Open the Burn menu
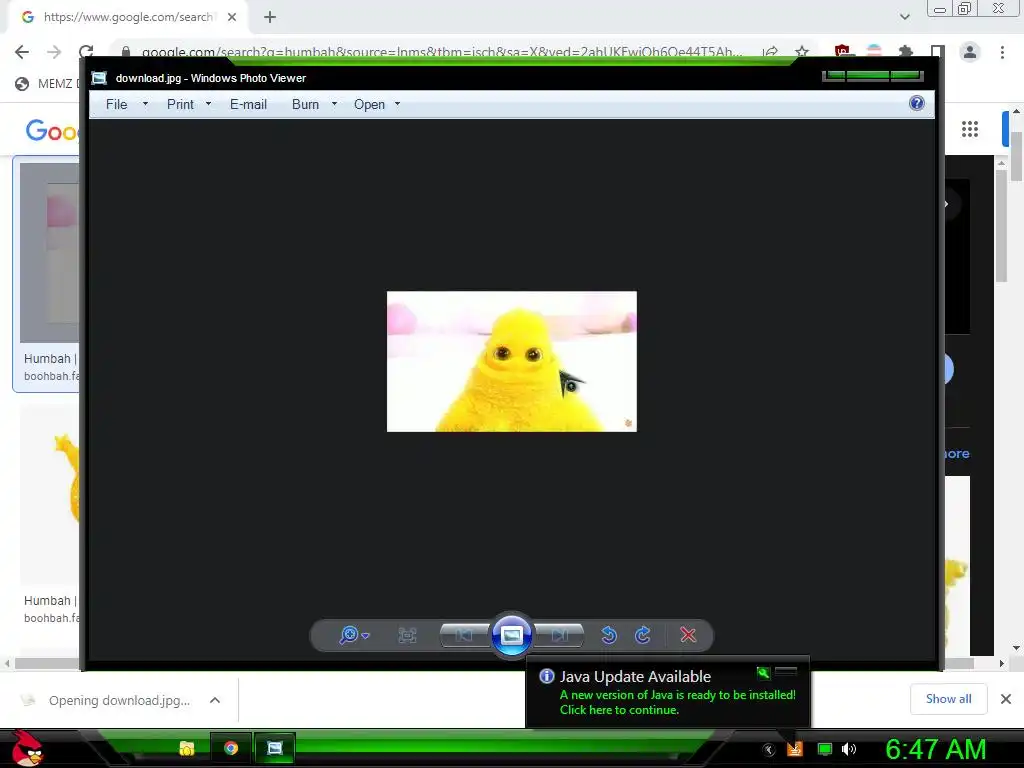Viewport: 1024px width, 768px height. coord(305,104)
